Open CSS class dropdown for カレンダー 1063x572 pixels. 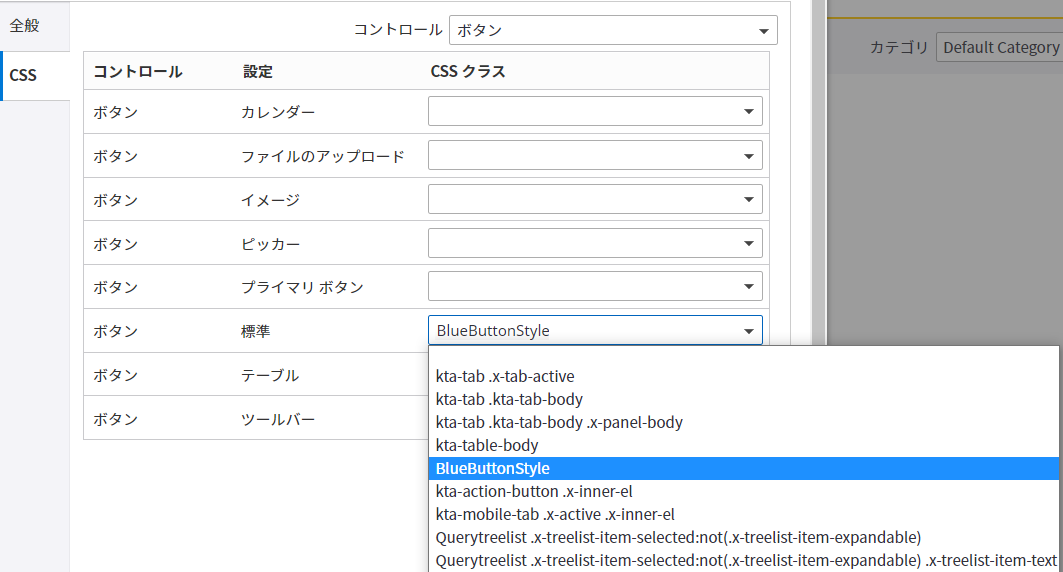click(595, 111)
